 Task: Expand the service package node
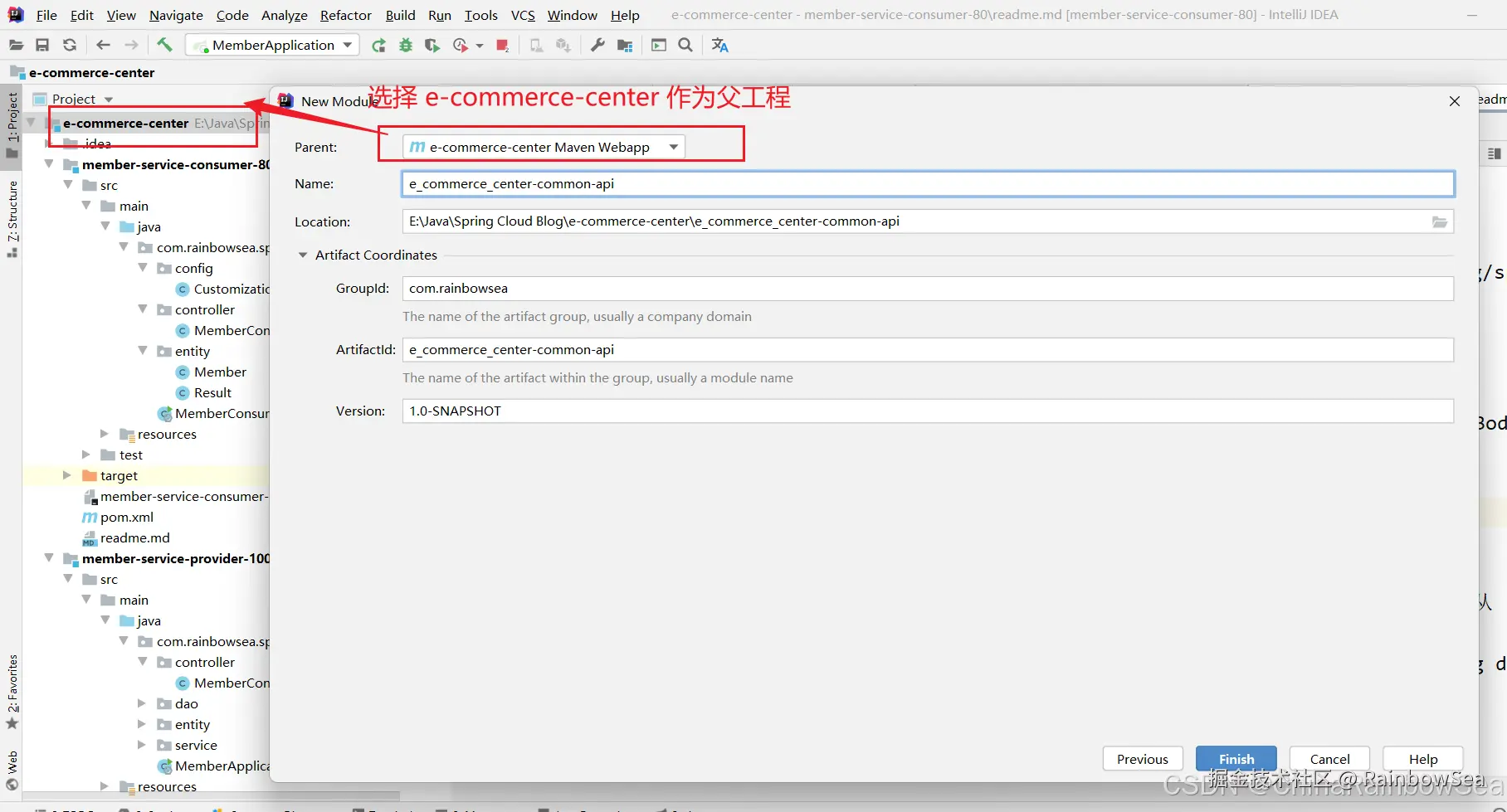142,745
